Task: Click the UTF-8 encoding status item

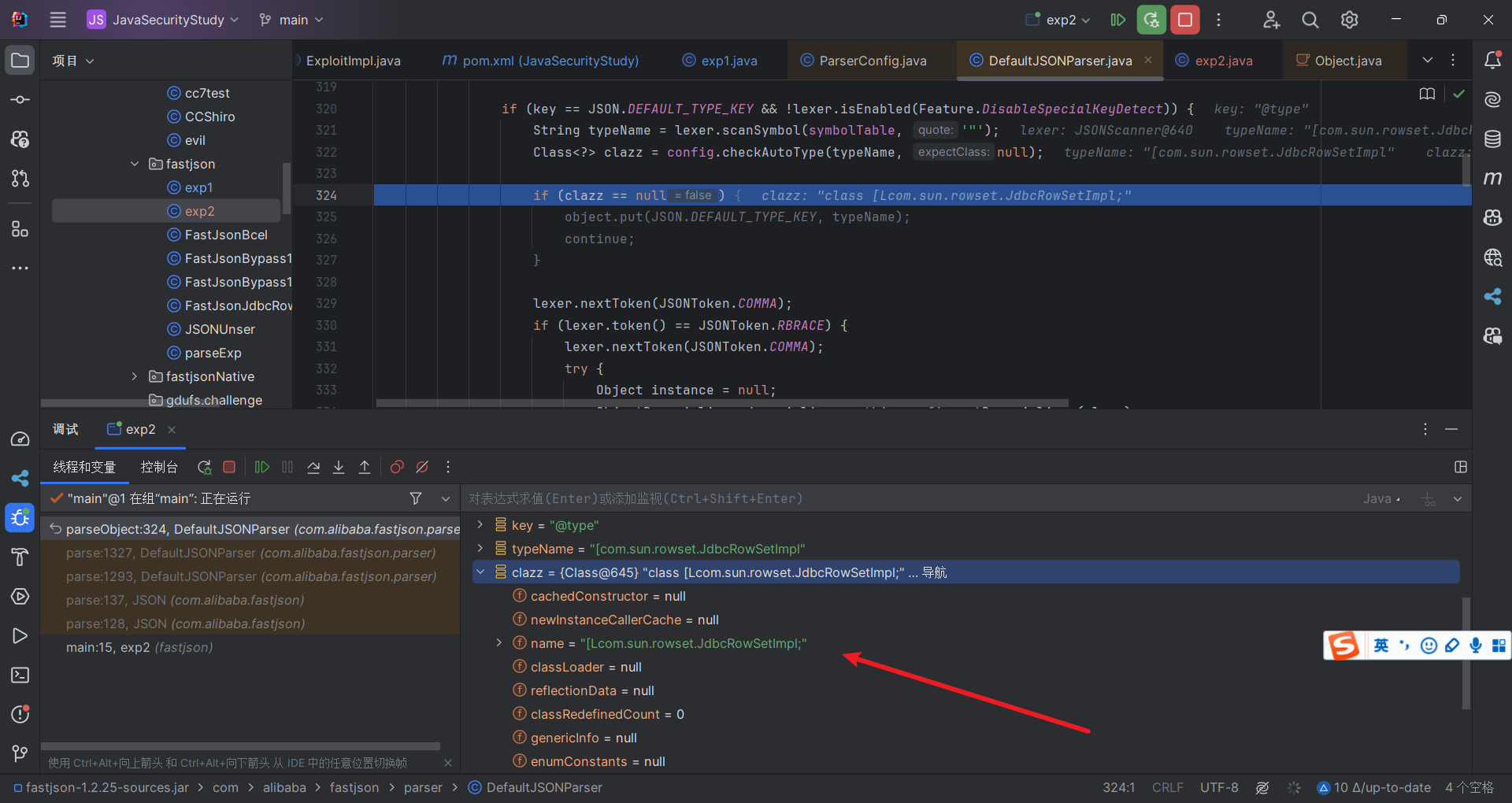Action: pos(1219,787)
